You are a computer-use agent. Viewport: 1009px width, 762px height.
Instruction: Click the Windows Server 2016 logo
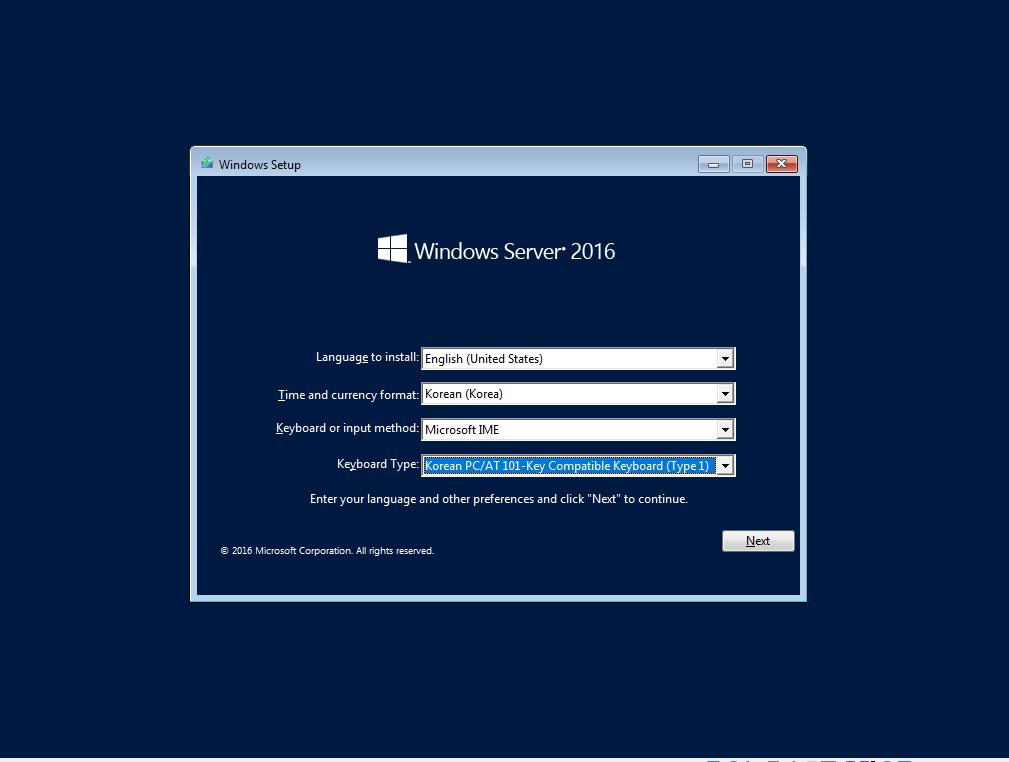(496, 250)
